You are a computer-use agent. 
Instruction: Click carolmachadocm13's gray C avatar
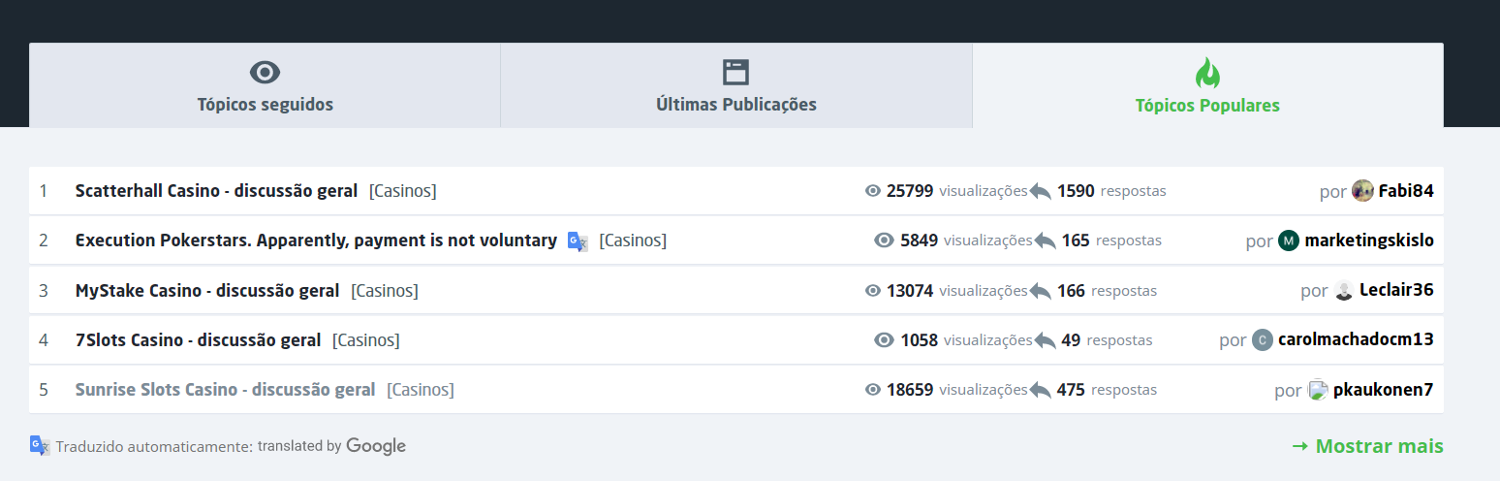coord(1262,340)
